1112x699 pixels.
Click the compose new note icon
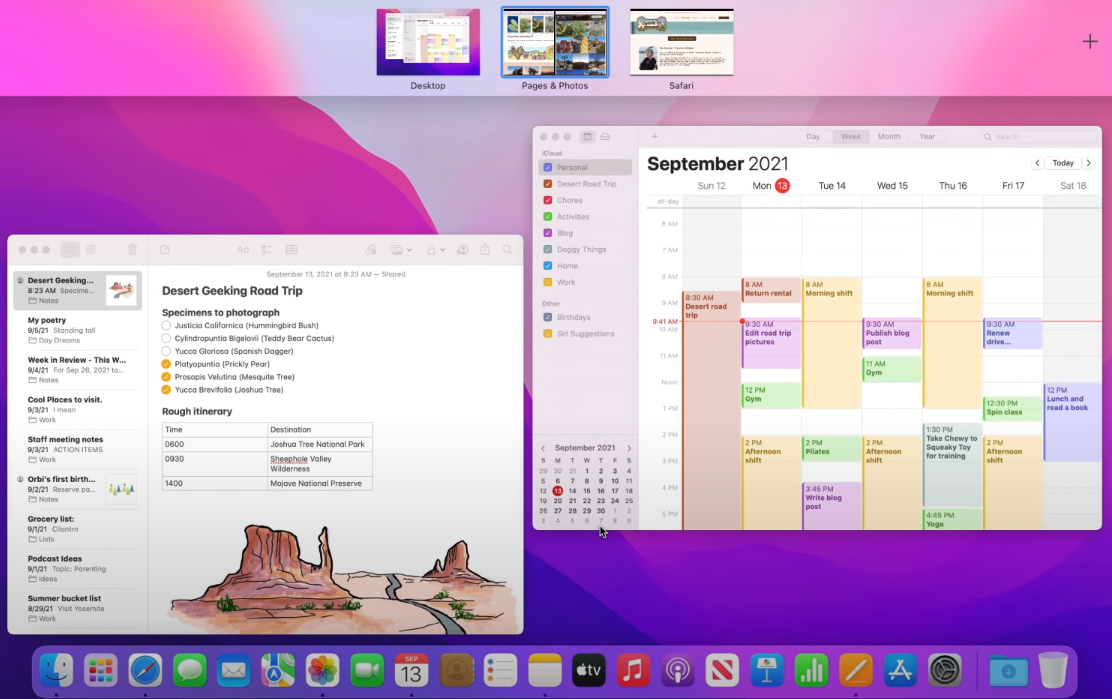click(165, 250)
